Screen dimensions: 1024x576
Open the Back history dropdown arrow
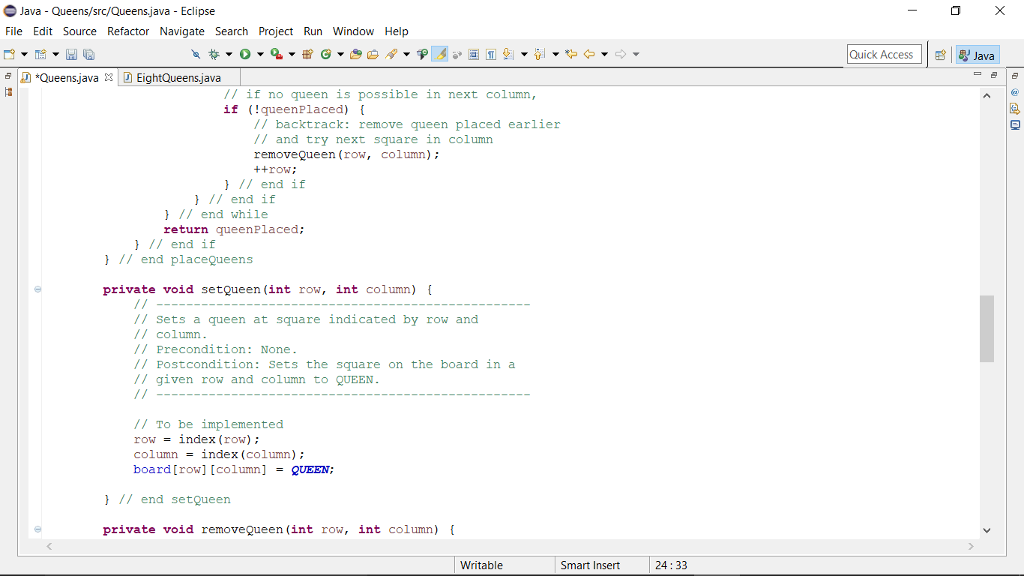(x=605, y=54)
